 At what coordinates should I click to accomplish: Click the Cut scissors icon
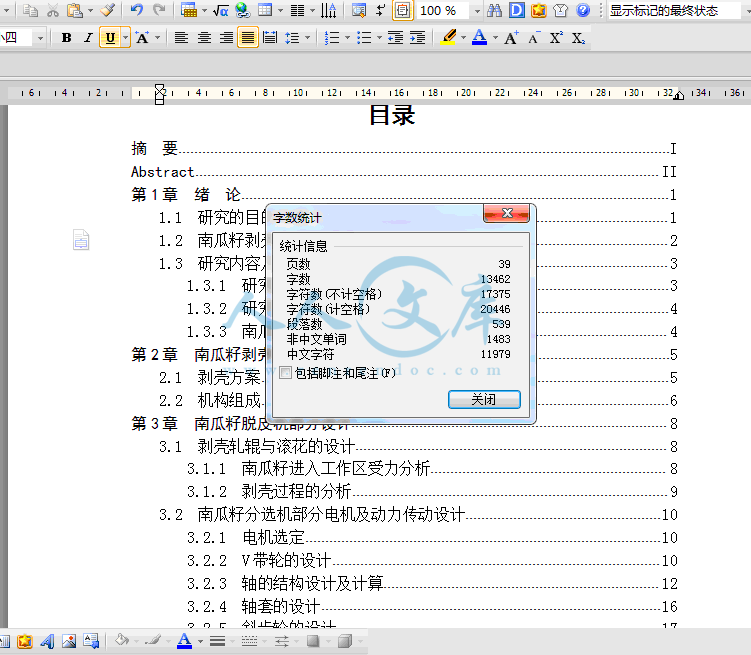[53, 10]
